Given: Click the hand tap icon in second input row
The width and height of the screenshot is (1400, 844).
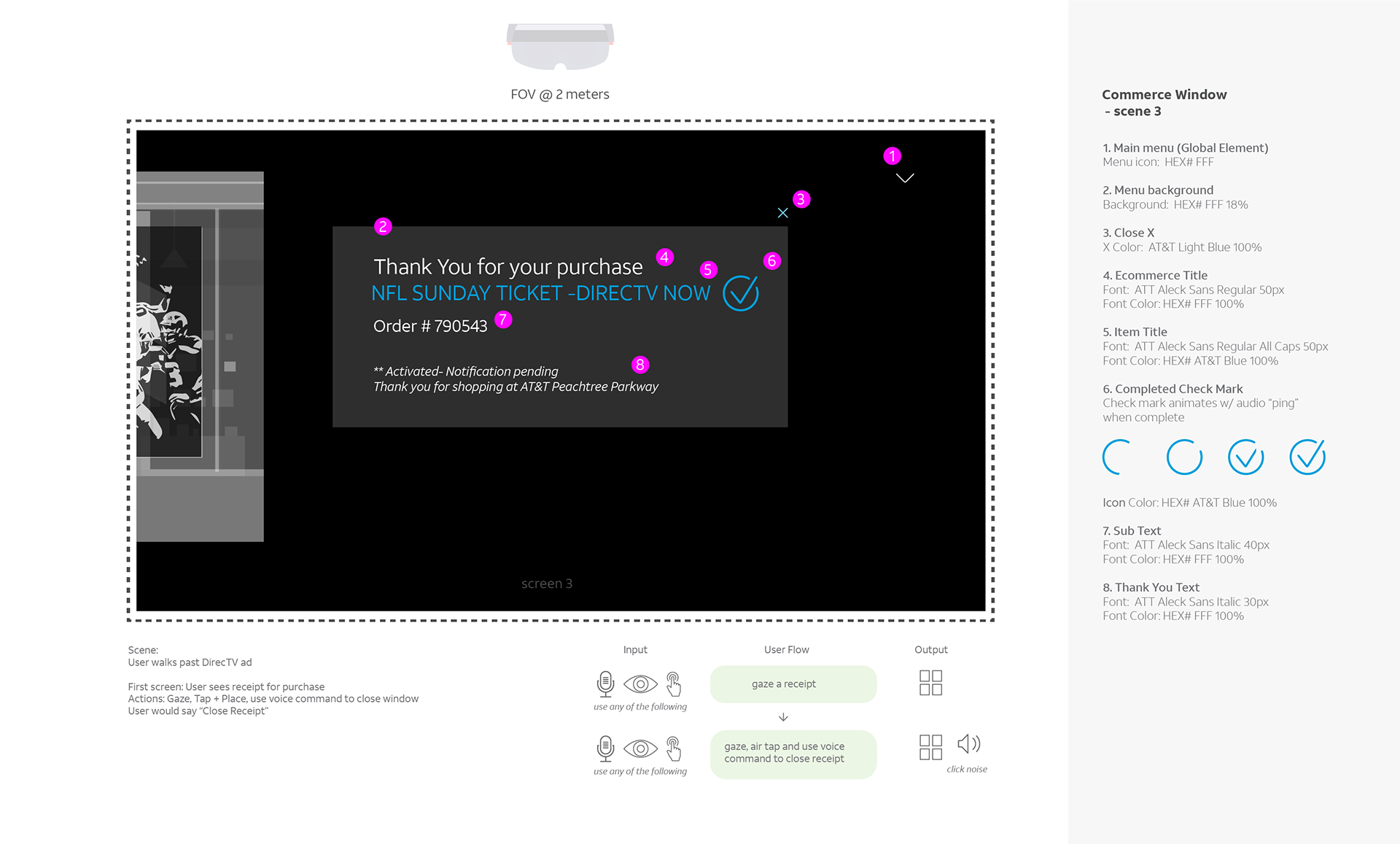Looking at the screenshot, I should 674,748.
